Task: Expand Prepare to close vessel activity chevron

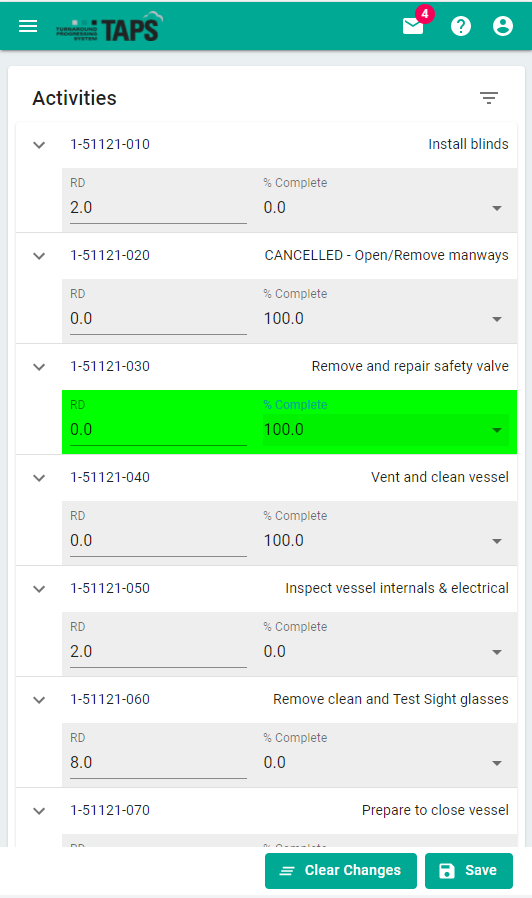Action: click(x=39, y=812)
